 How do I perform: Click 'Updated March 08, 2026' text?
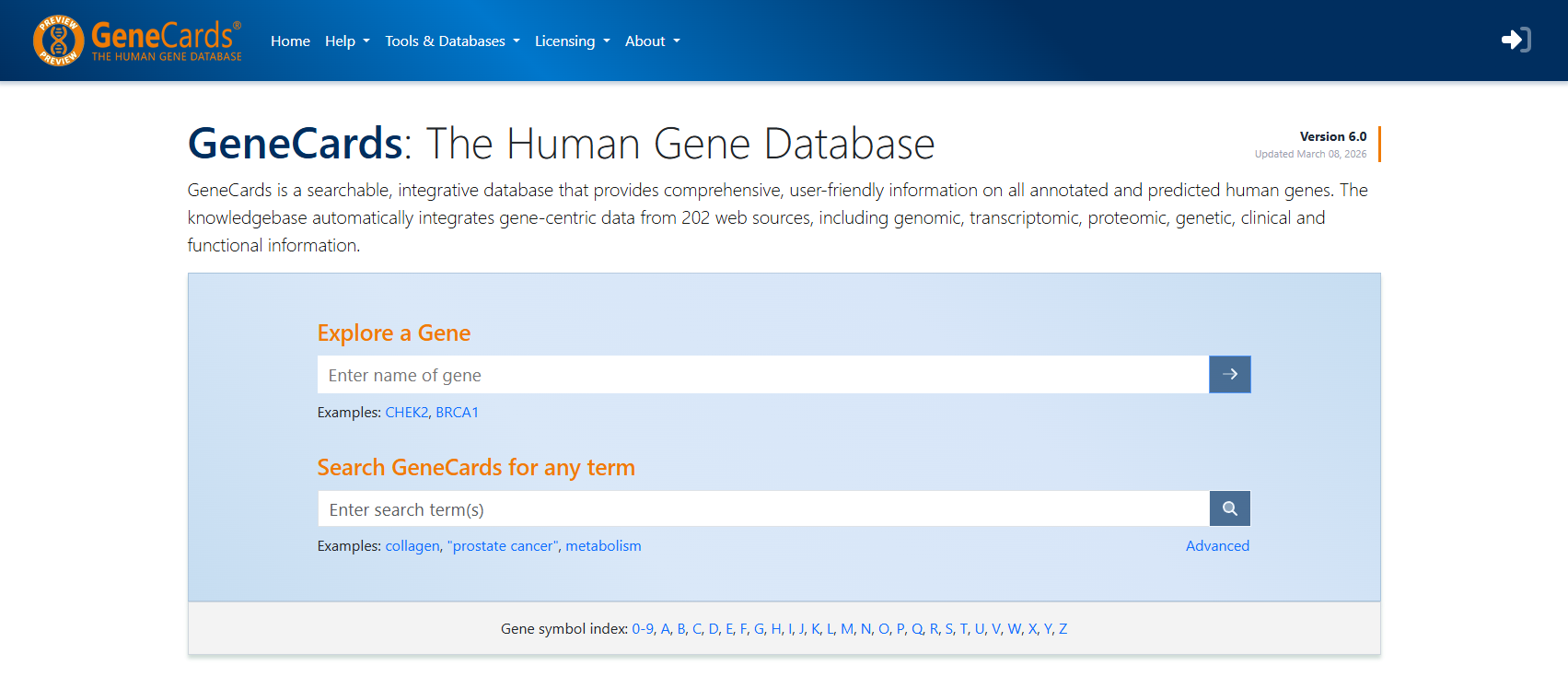[x=1310, y=154]
